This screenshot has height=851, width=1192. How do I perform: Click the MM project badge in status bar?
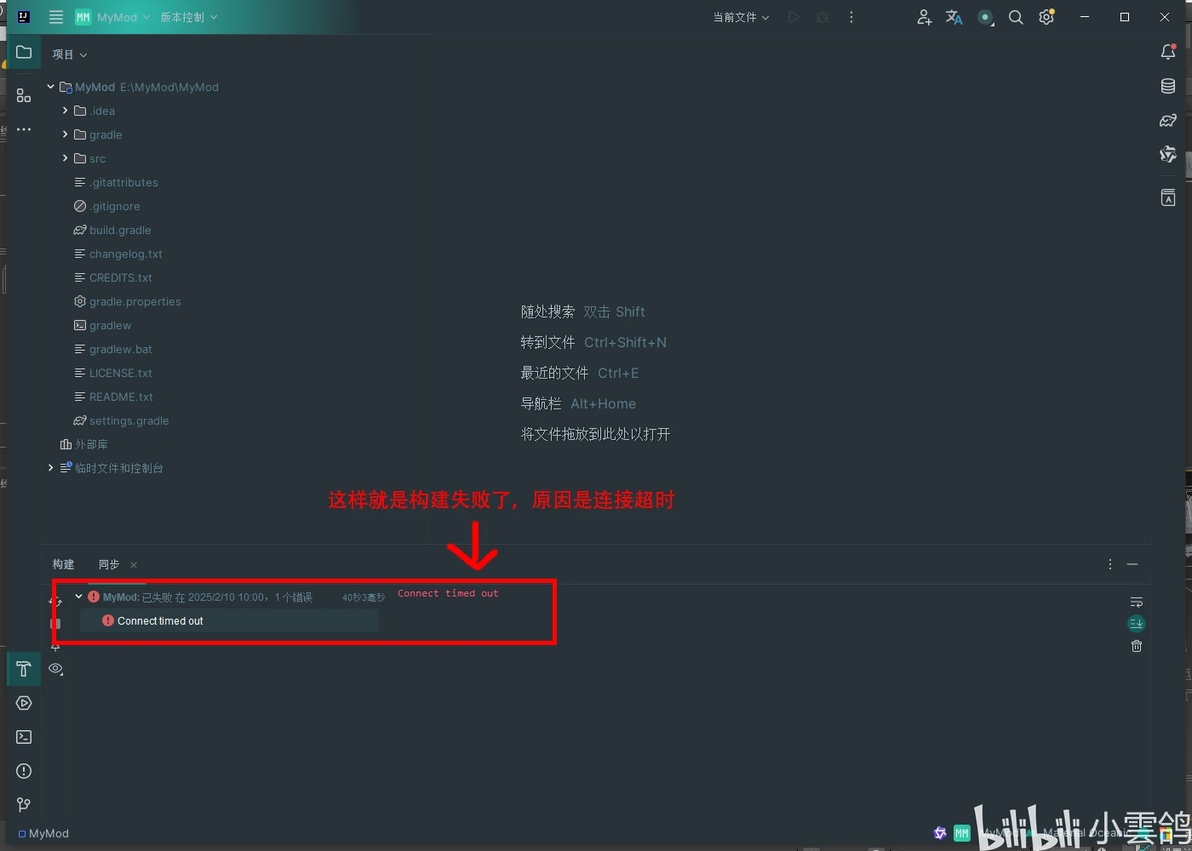[x=962, y=834]
